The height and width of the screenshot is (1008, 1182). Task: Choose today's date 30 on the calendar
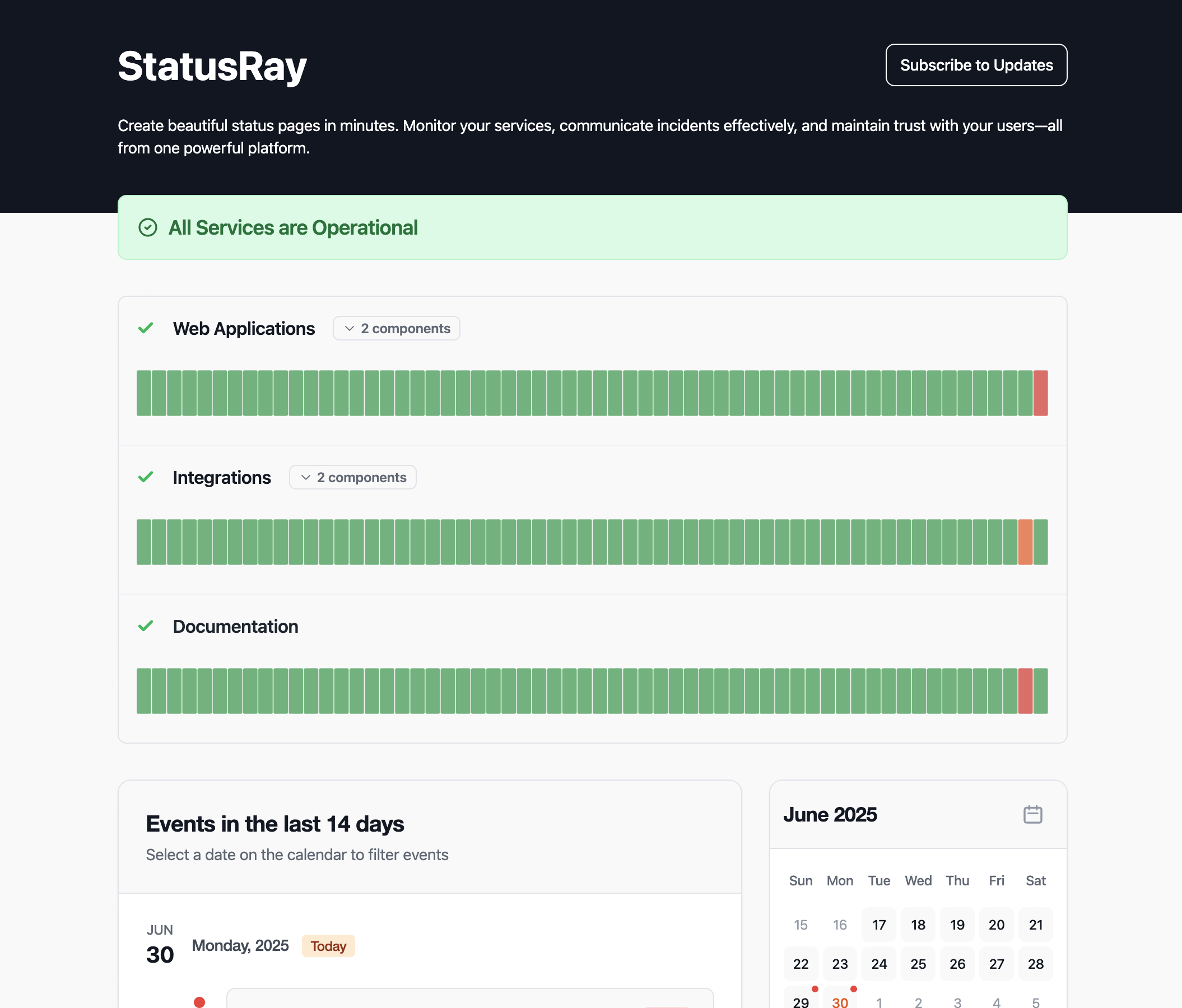840,998
